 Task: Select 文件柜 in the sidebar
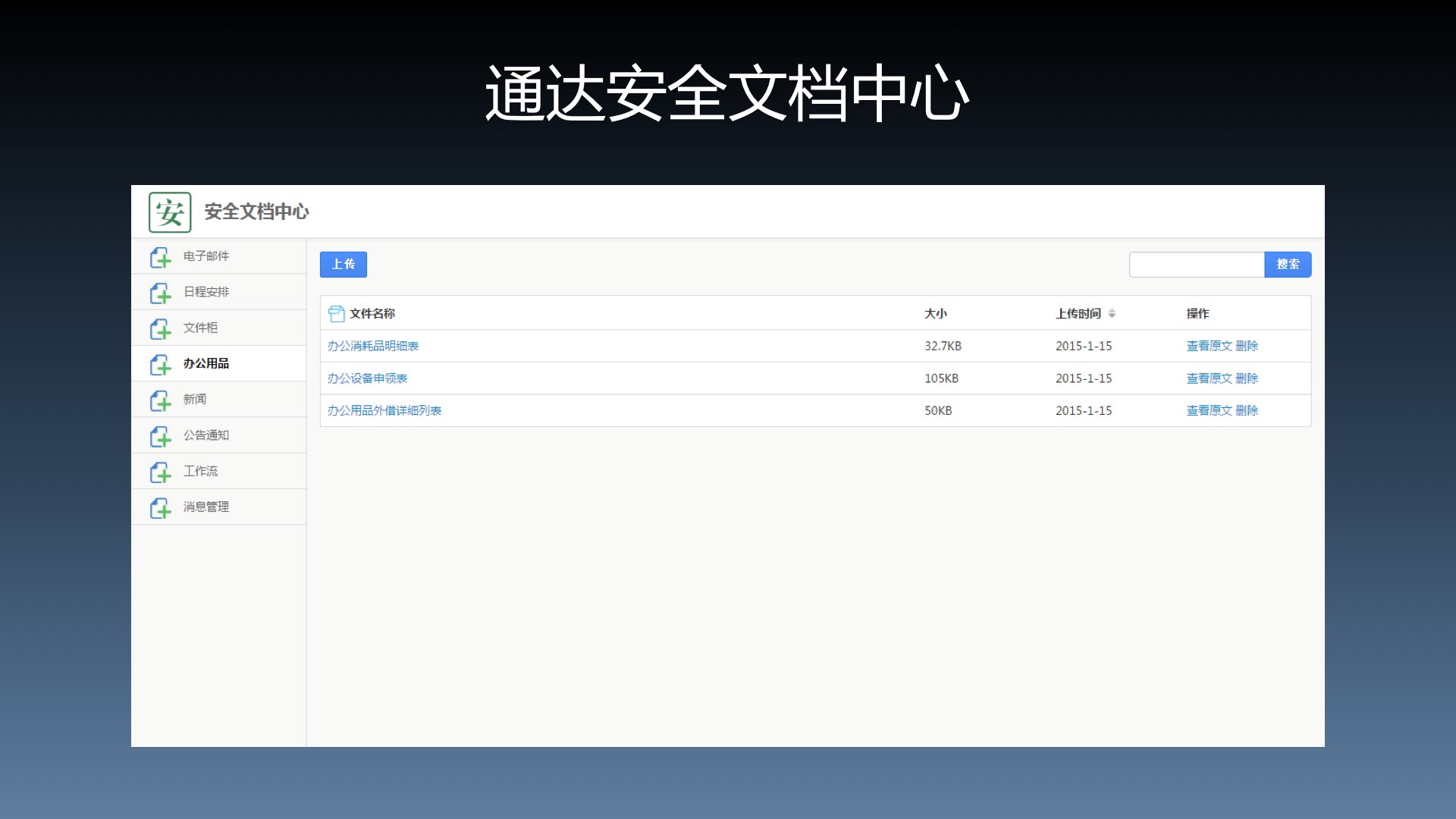pos(218,328)
